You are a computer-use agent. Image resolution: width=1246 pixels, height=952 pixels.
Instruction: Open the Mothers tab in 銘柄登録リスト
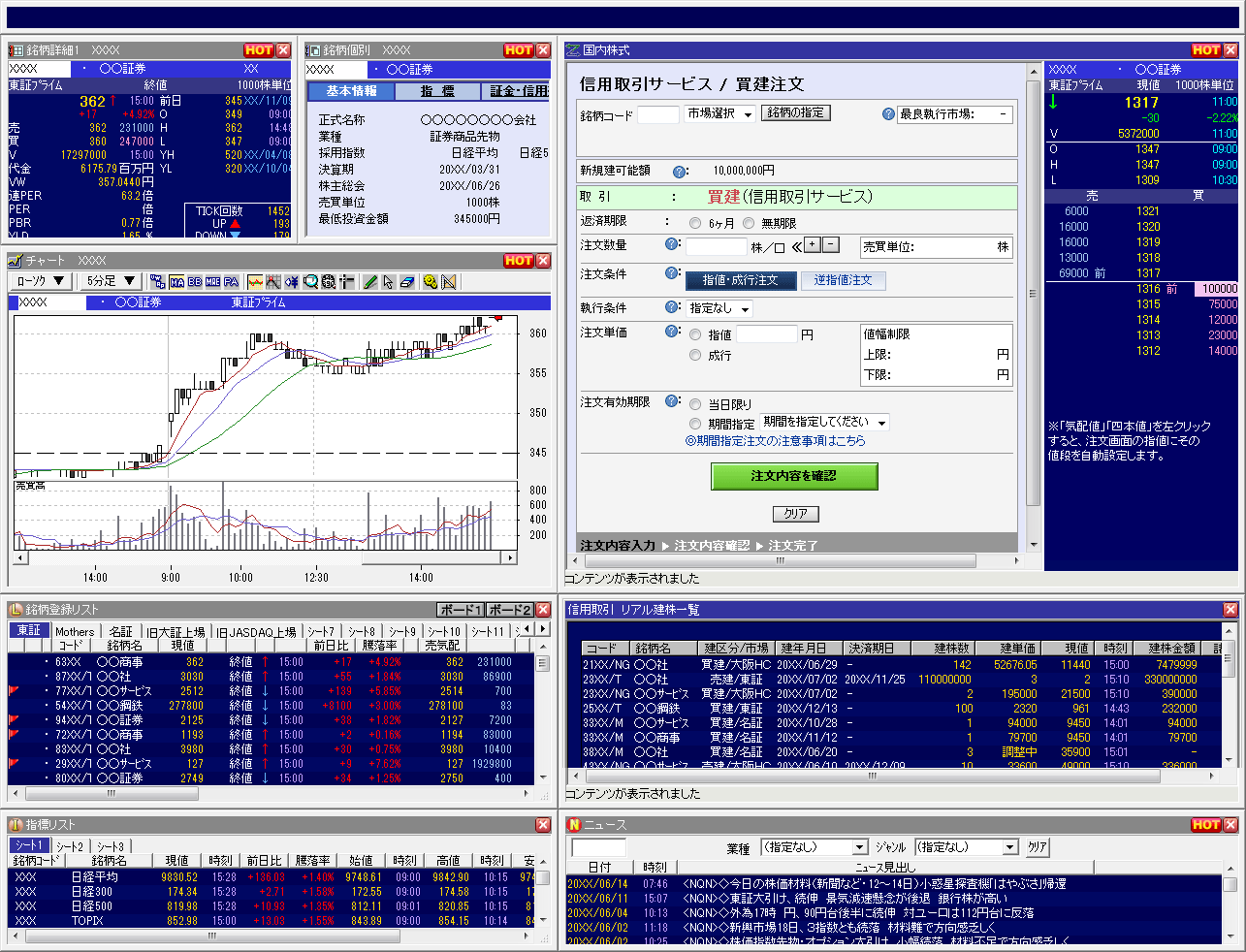(x=75, y=631)
